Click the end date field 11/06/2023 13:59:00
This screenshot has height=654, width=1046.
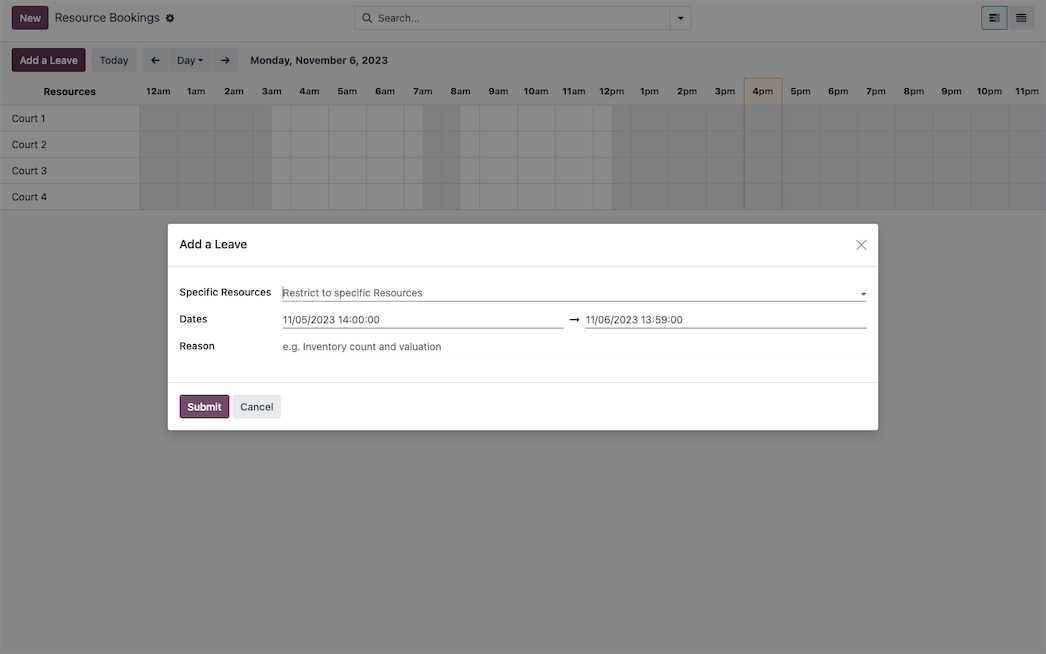(x=725, y=320)
